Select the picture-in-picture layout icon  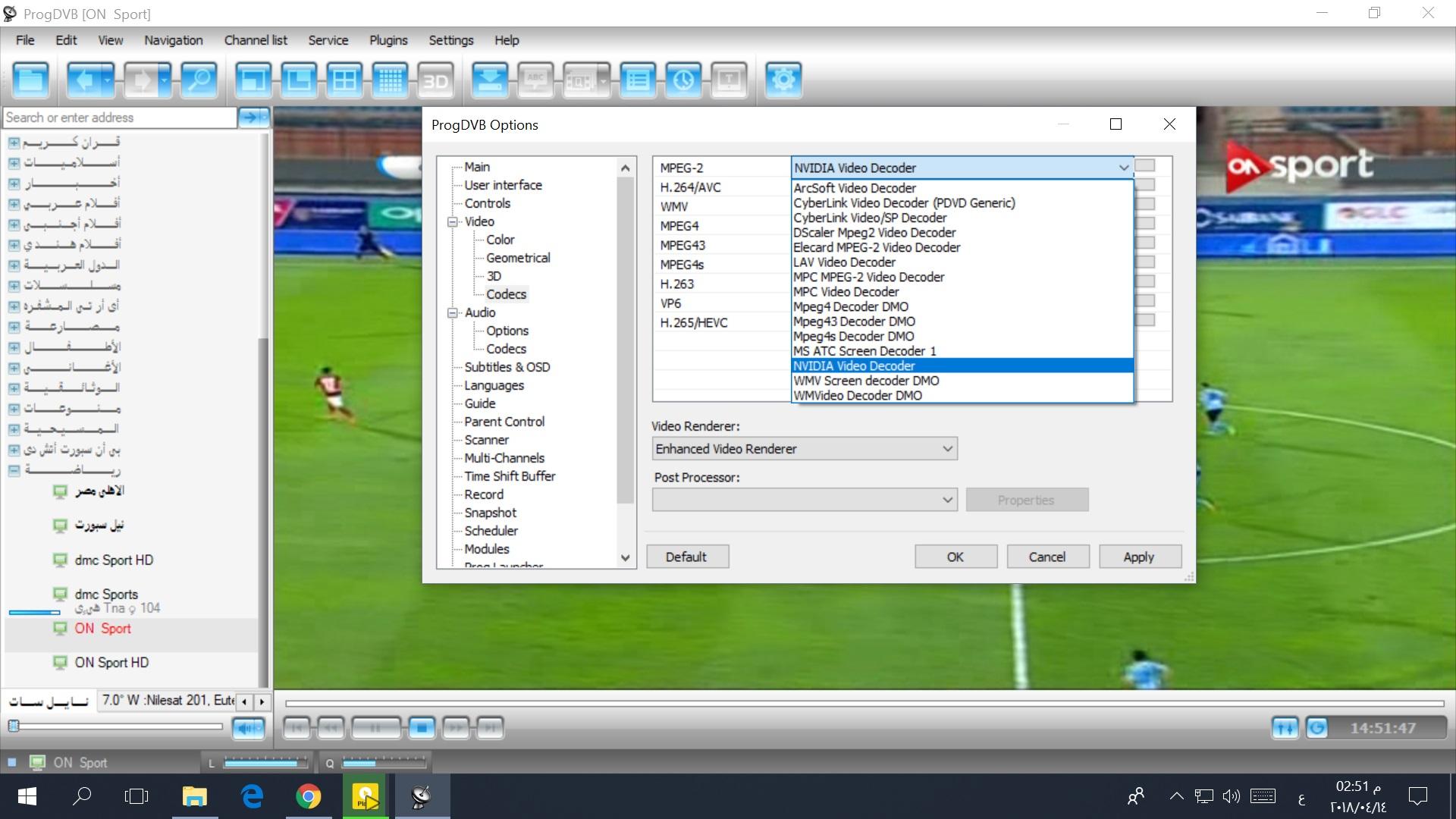click(299, 80)
